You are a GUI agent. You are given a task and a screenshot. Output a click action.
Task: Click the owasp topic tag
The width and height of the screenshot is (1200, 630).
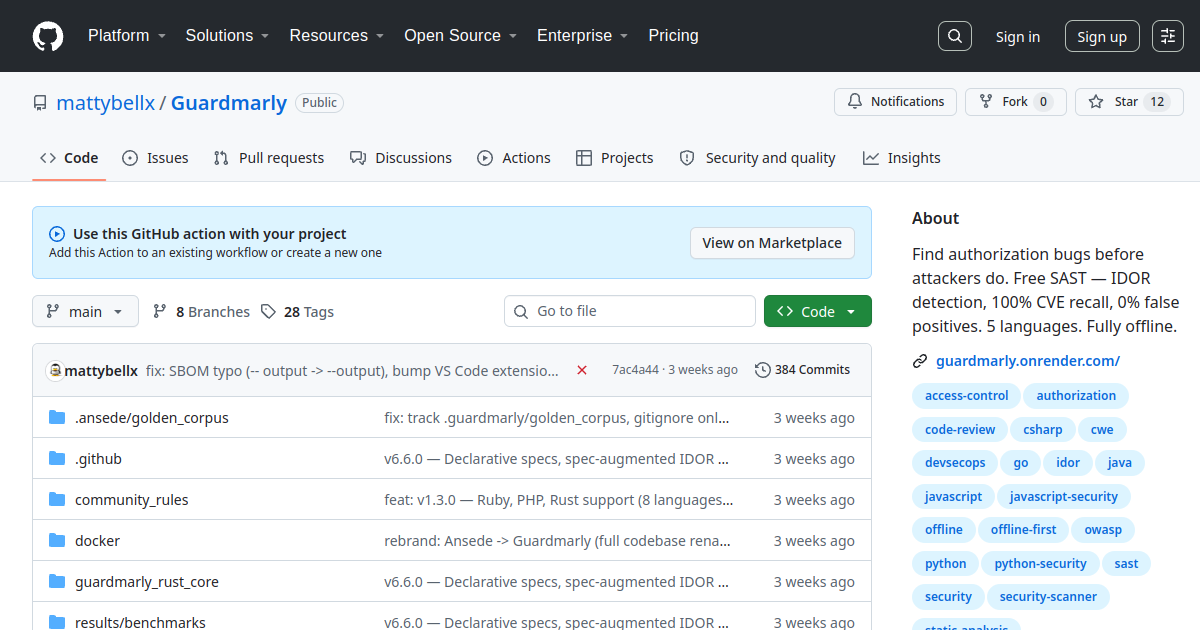(1103, 530)
